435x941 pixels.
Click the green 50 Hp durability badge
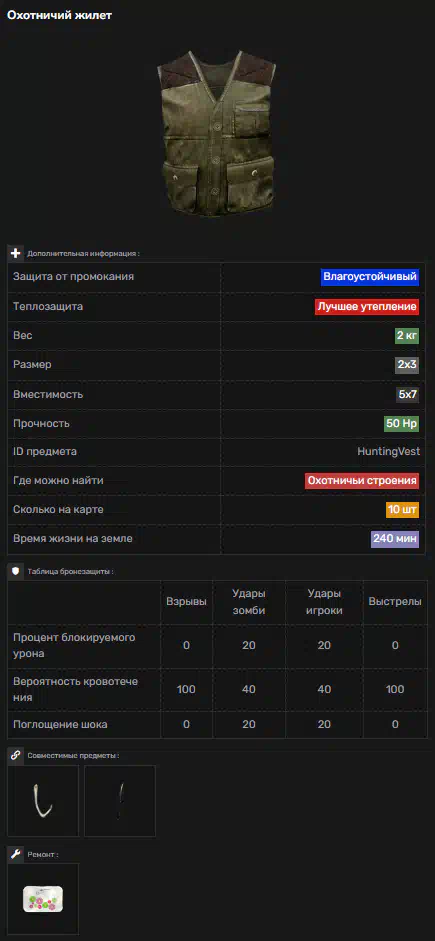pyautogui.click(x=401, y=424)
